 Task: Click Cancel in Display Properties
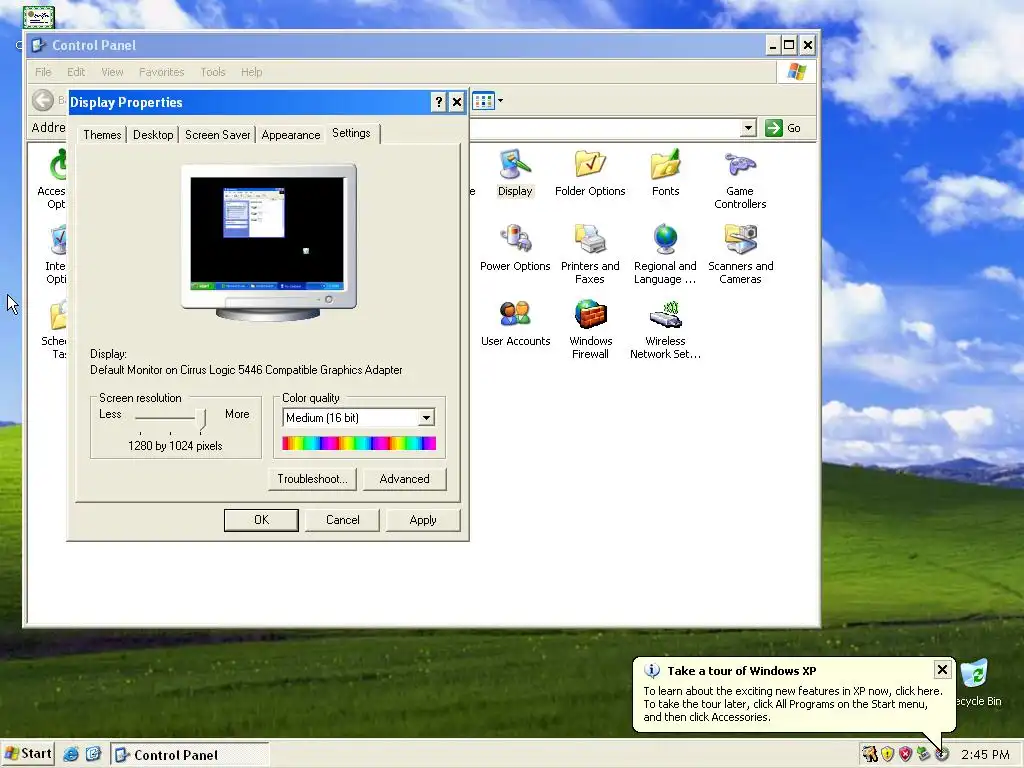342,520
